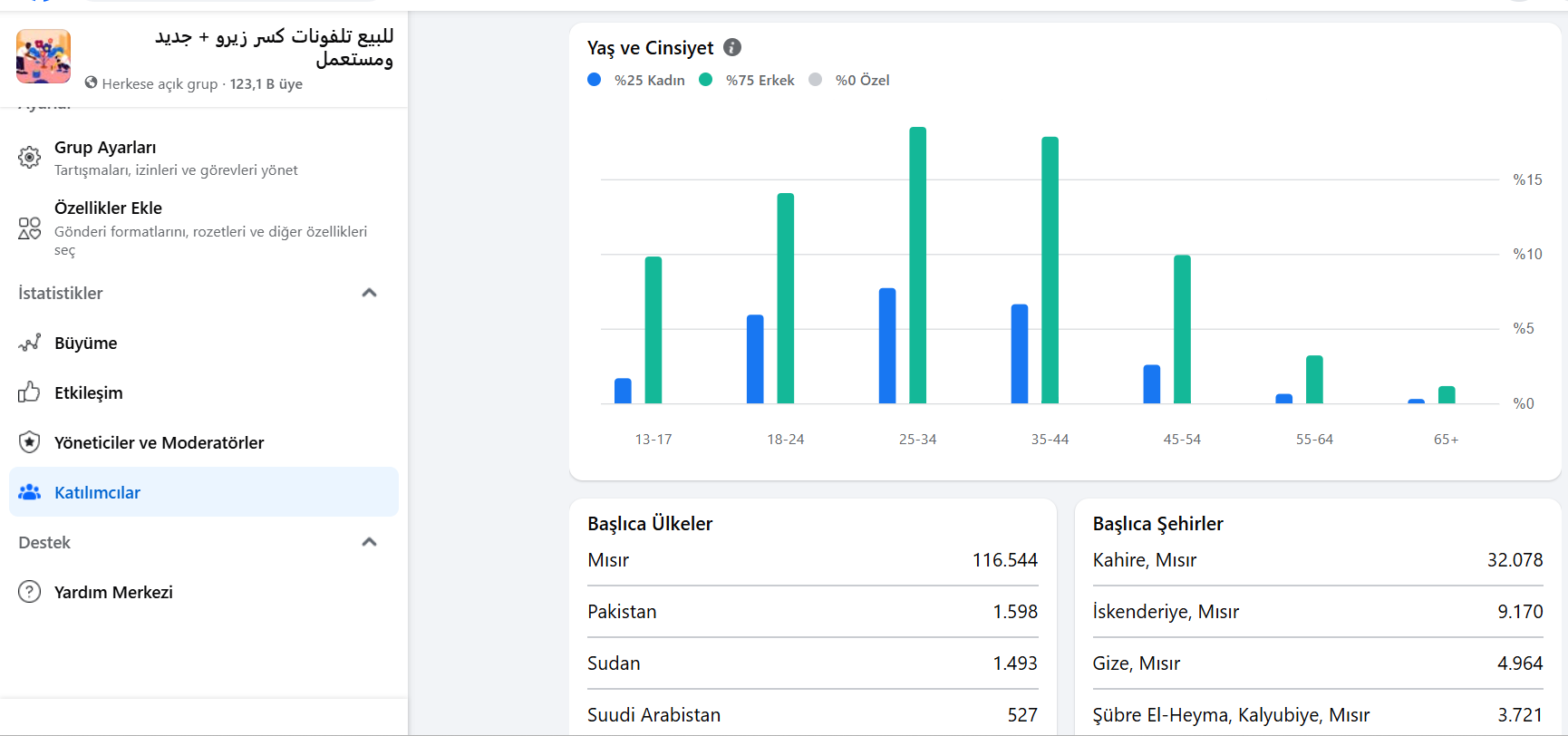Click the blue Kadın legend dot
This screenshot has height=736, width=1568.
tap(595, 80)
